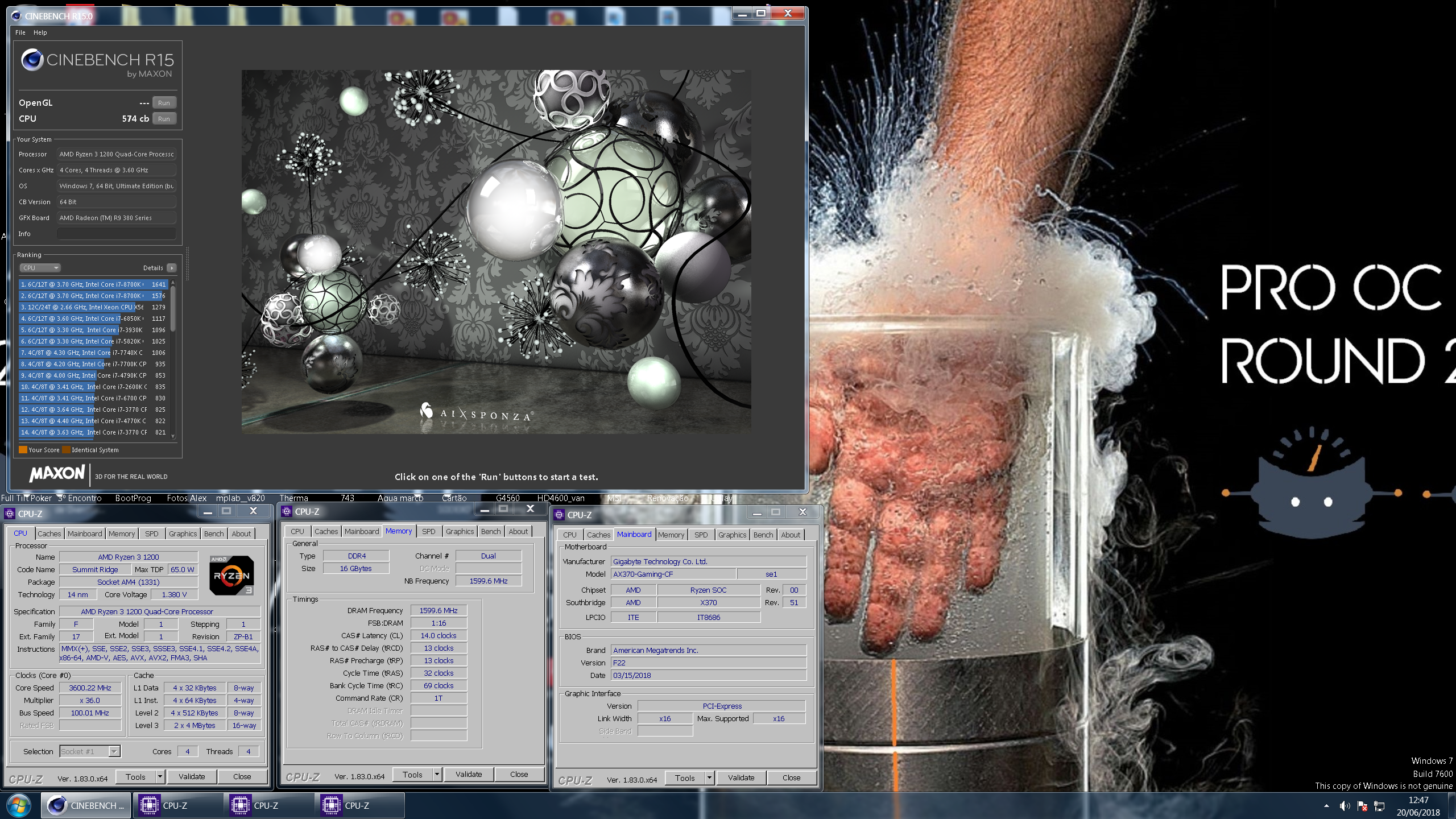The image size is (1456, 819).
Task: Open Bench tab in left CPU-Z
Action: click(x=214, y=533)
